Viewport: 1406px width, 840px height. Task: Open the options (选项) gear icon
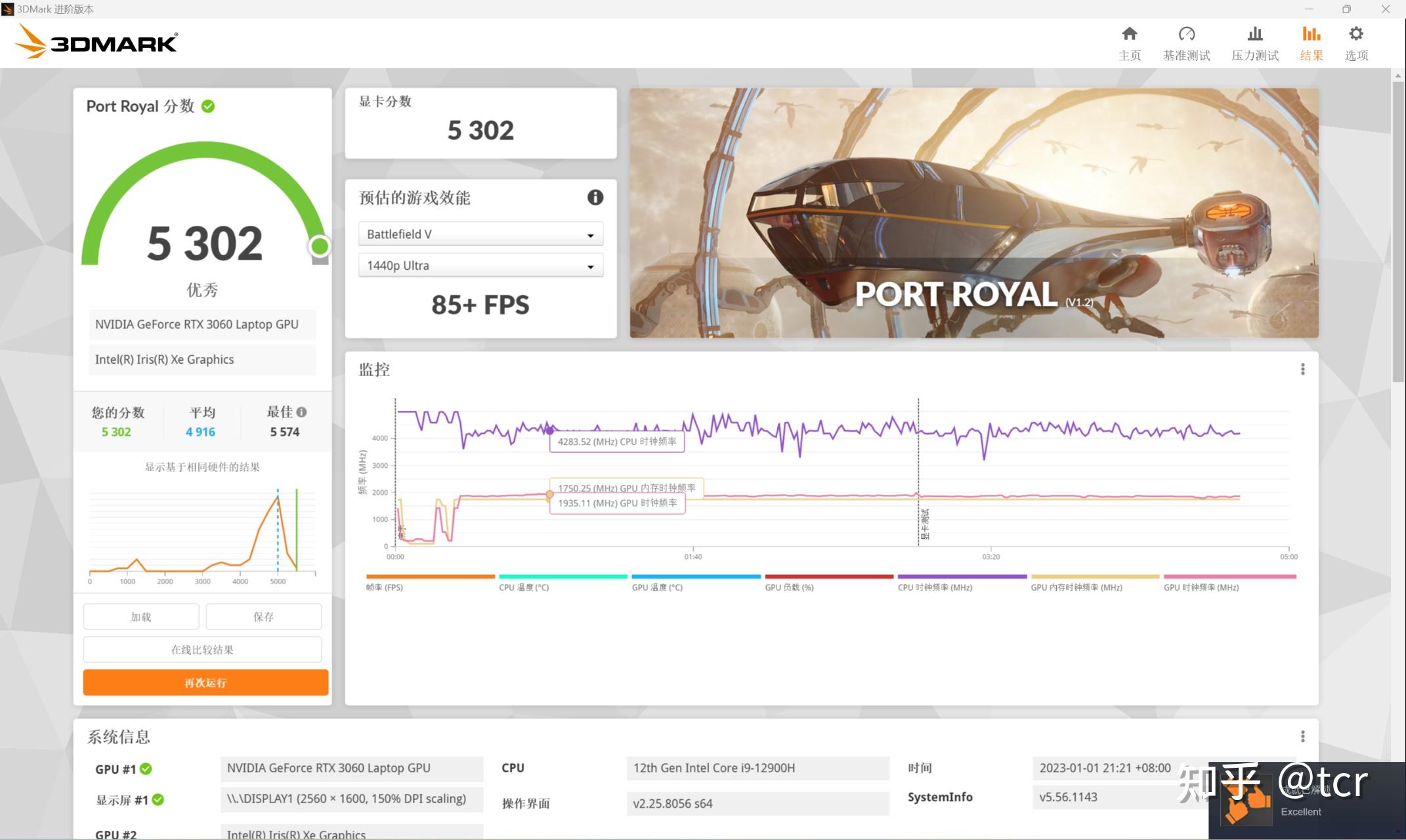1355,34
